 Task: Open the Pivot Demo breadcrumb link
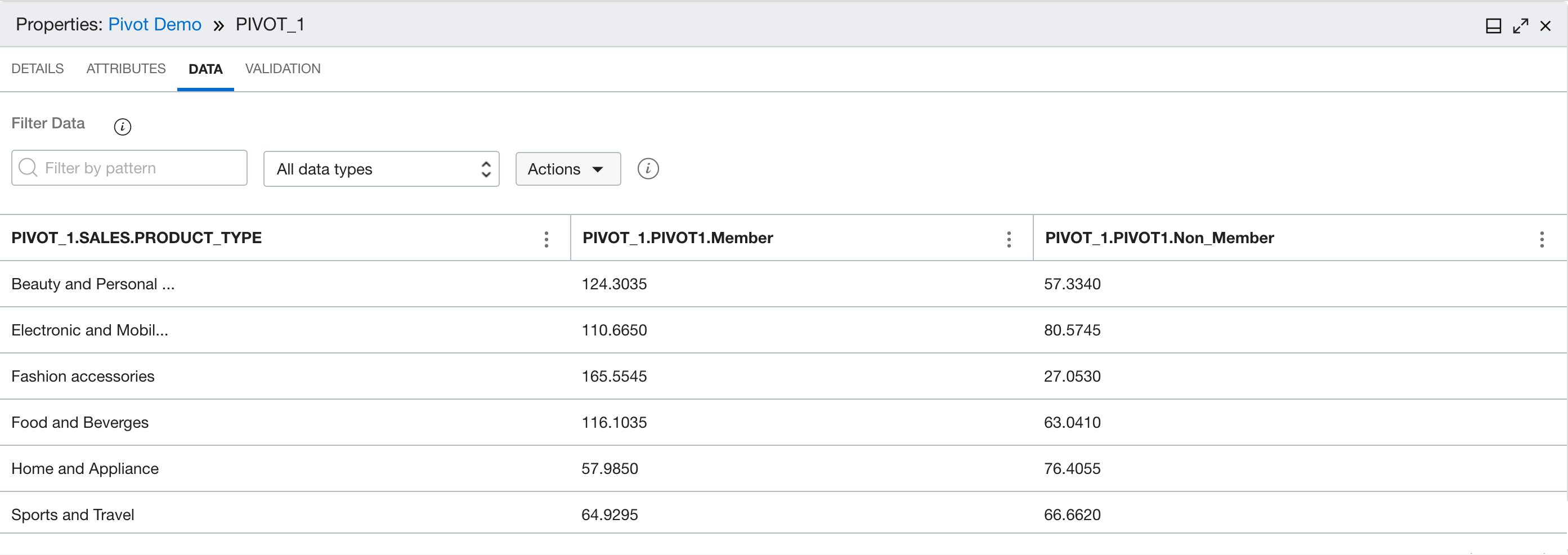pos(155,24)
